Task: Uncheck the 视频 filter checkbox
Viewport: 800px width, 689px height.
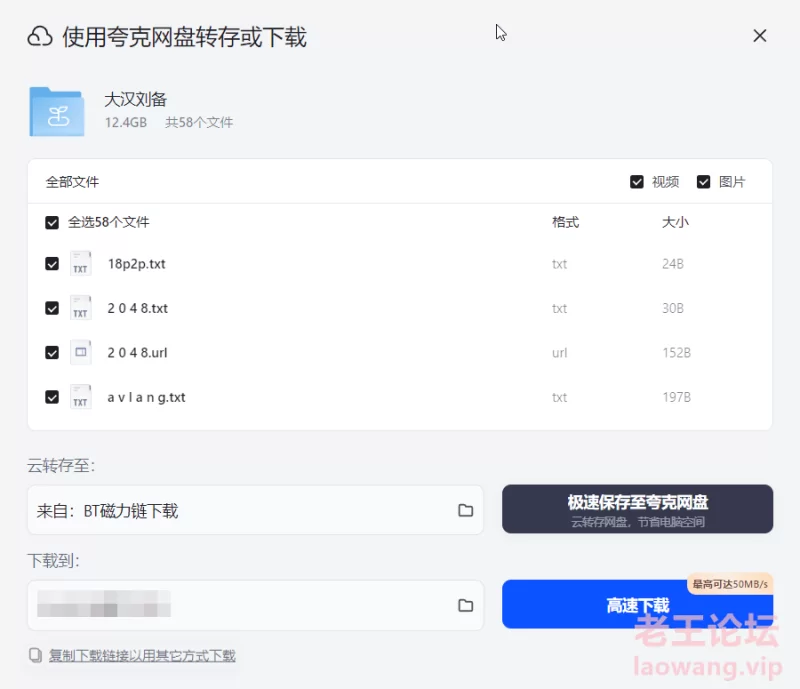Action: 636,182
